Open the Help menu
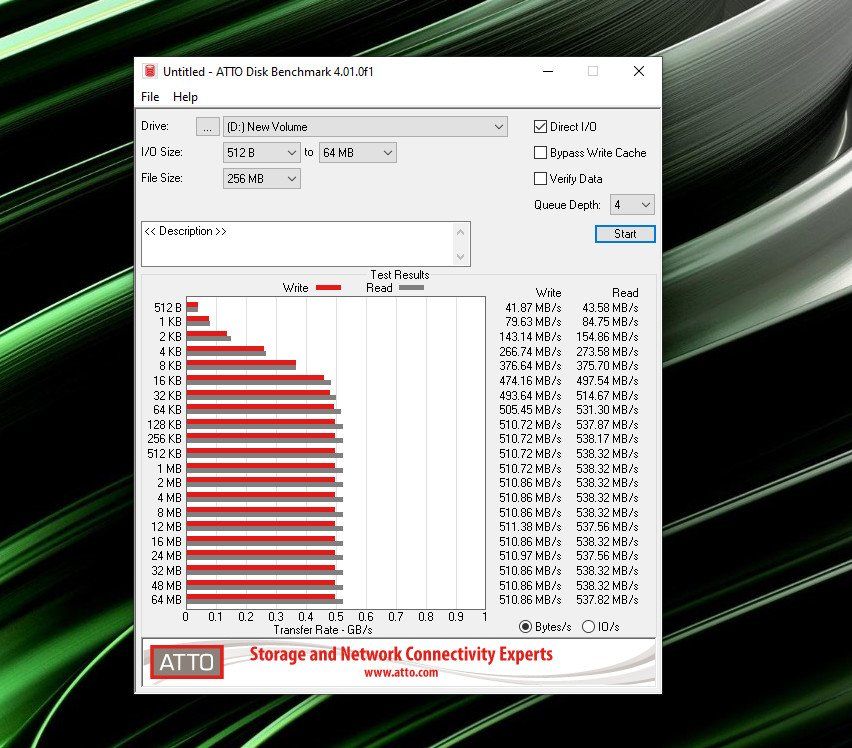 (185, 97)
